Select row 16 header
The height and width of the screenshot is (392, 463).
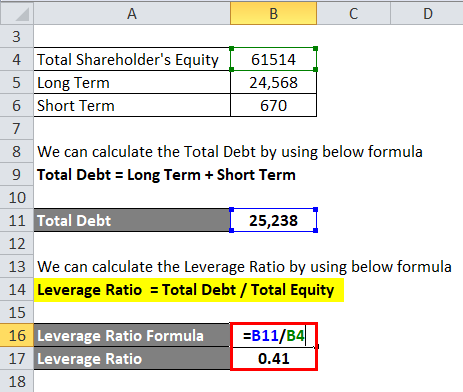coord(17,335)
